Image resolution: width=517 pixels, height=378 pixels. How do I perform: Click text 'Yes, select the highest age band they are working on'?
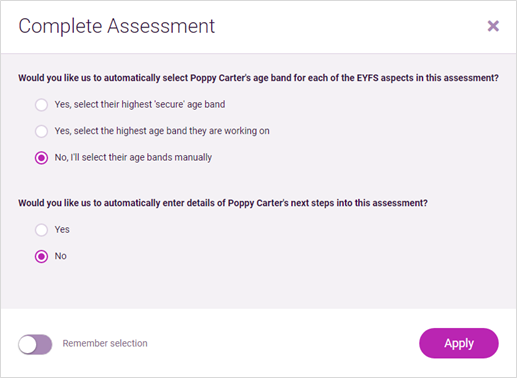click(162, 131)
